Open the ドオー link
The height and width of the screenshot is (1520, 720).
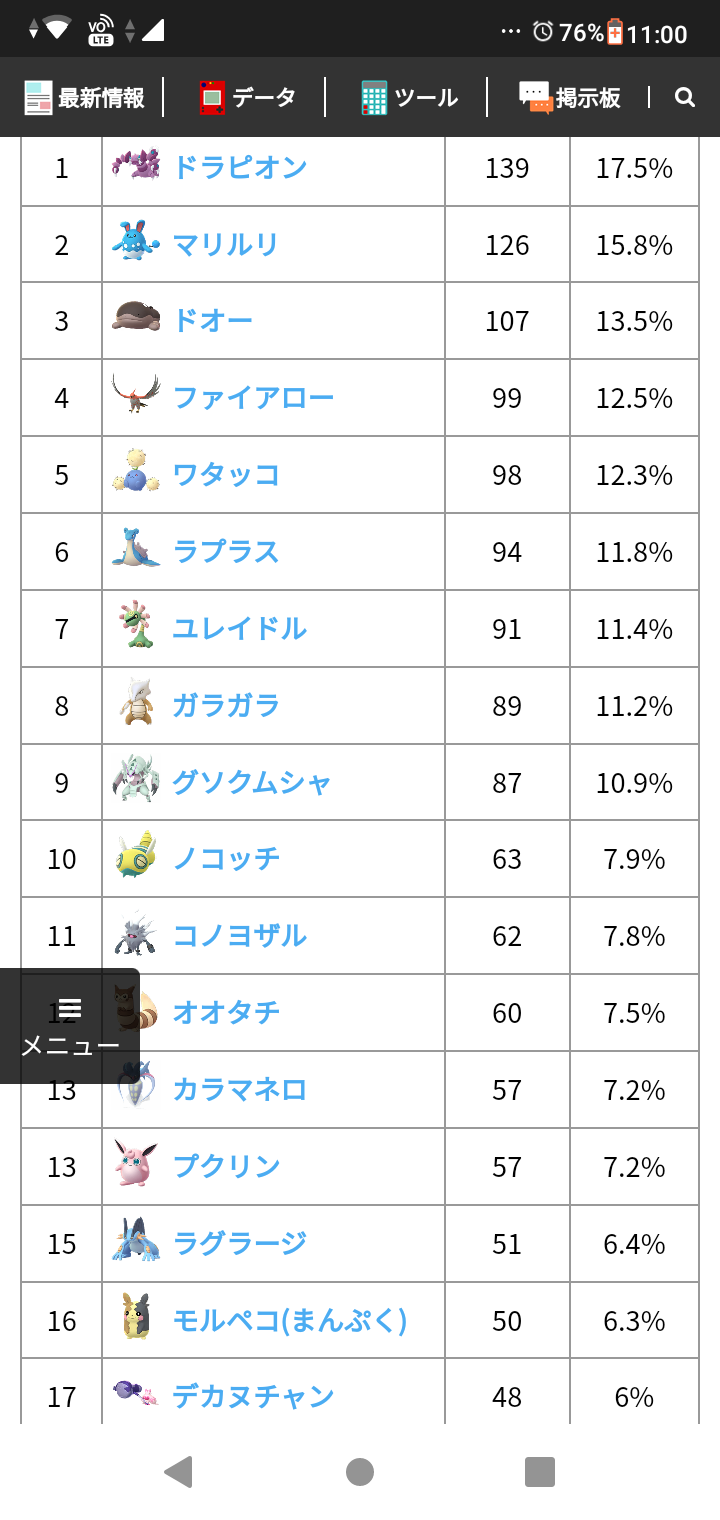[x=213, y=321]
